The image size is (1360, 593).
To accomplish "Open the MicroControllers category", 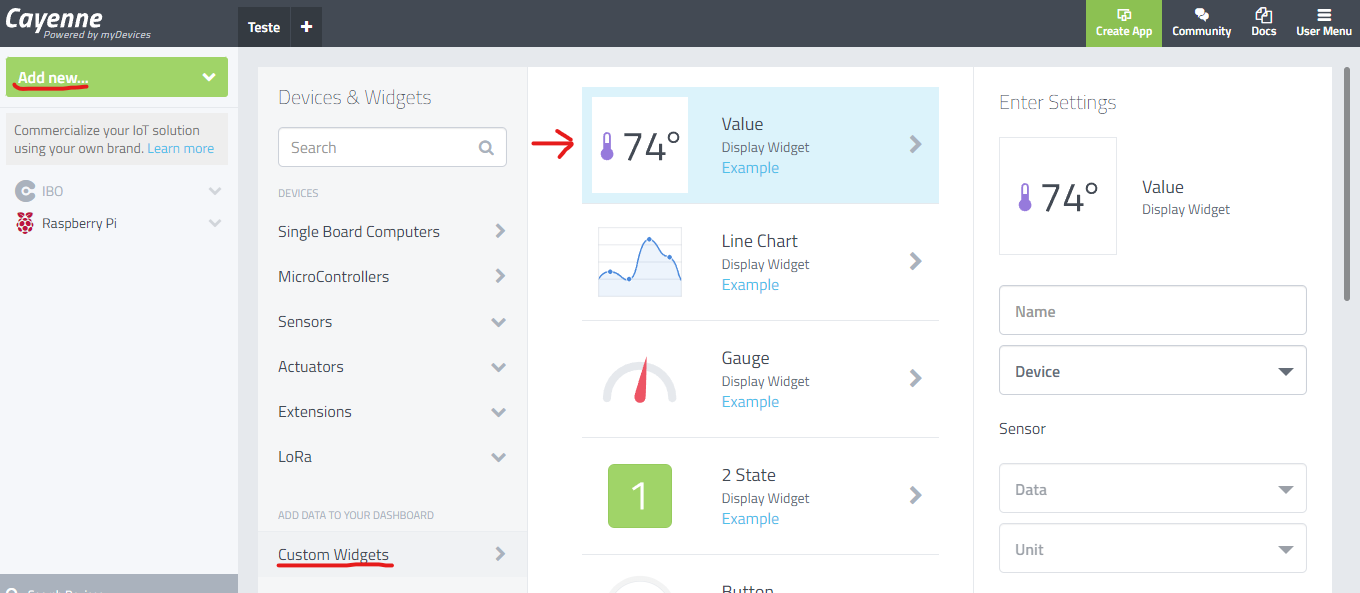I will coord(392,276).
